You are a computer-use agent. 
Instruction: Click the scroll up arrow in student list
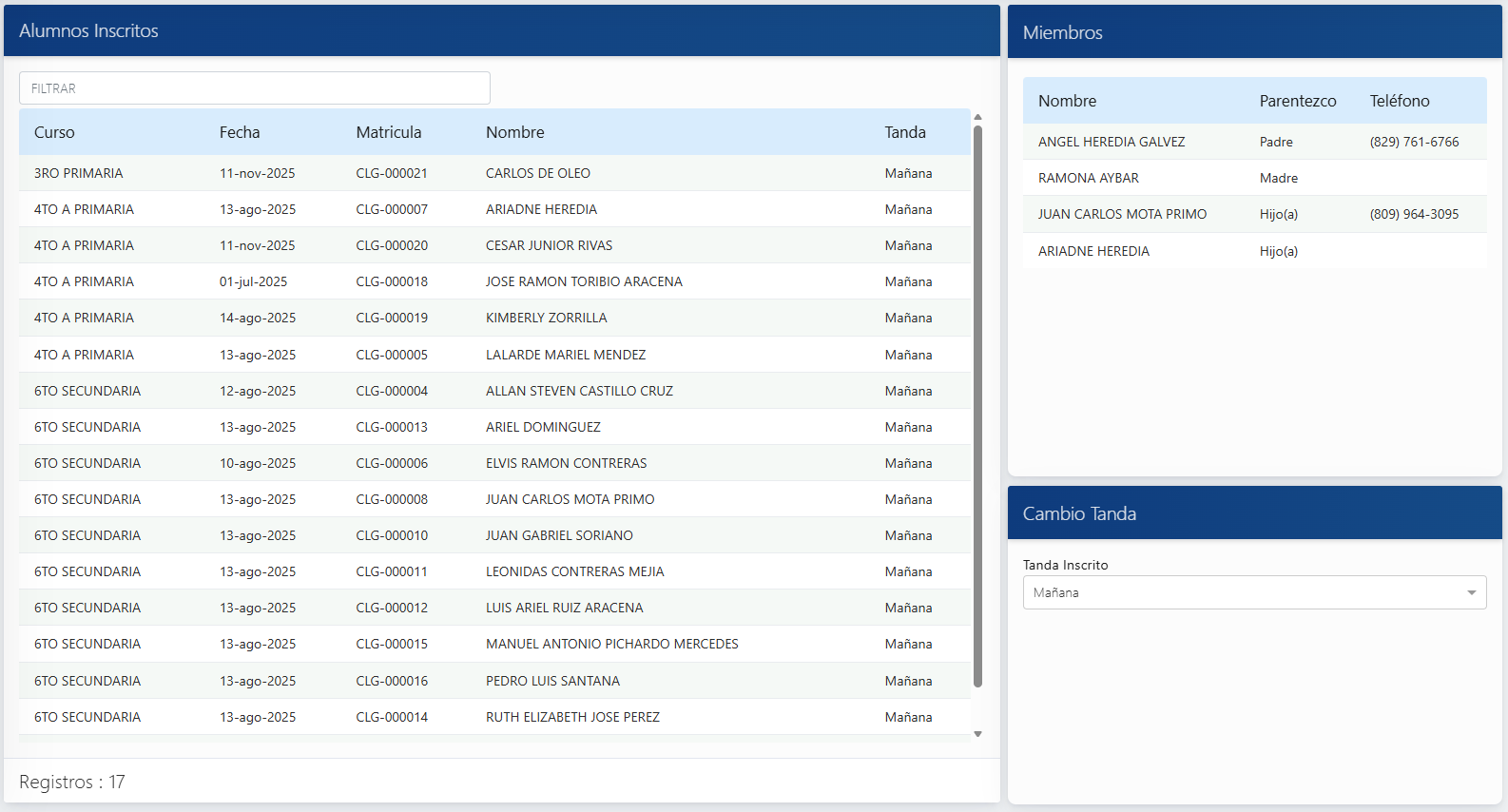[977, 117]
